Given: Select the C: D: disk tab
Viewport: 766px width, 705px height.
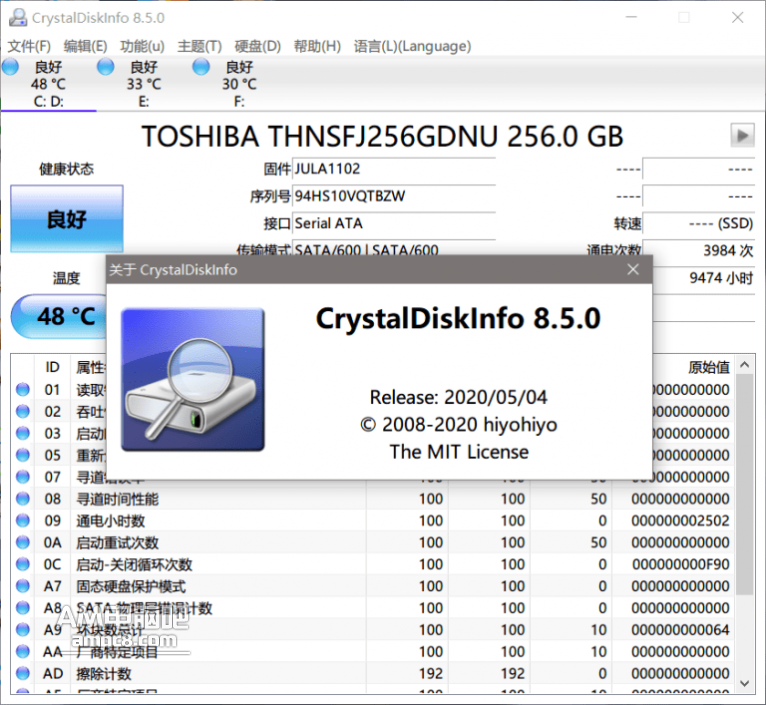Looking at the screenshot, I should [x=48, y=84].
